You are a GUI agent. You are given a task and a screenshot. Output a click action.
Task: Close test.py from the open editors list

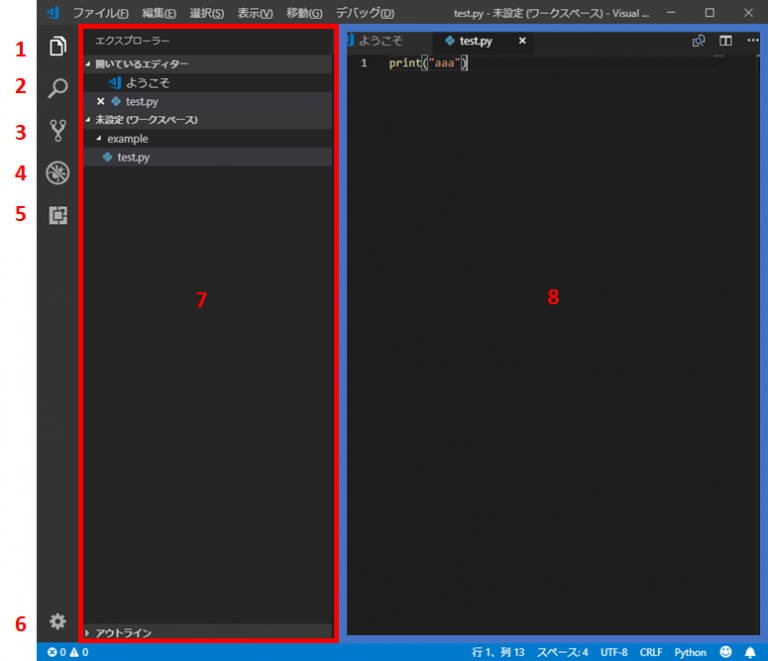point(100,101)
